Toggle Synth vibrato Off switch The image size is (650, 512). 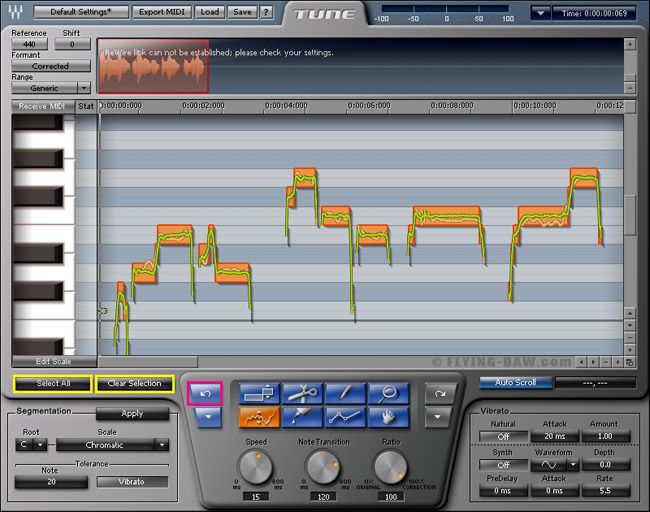tap(503, 465)
